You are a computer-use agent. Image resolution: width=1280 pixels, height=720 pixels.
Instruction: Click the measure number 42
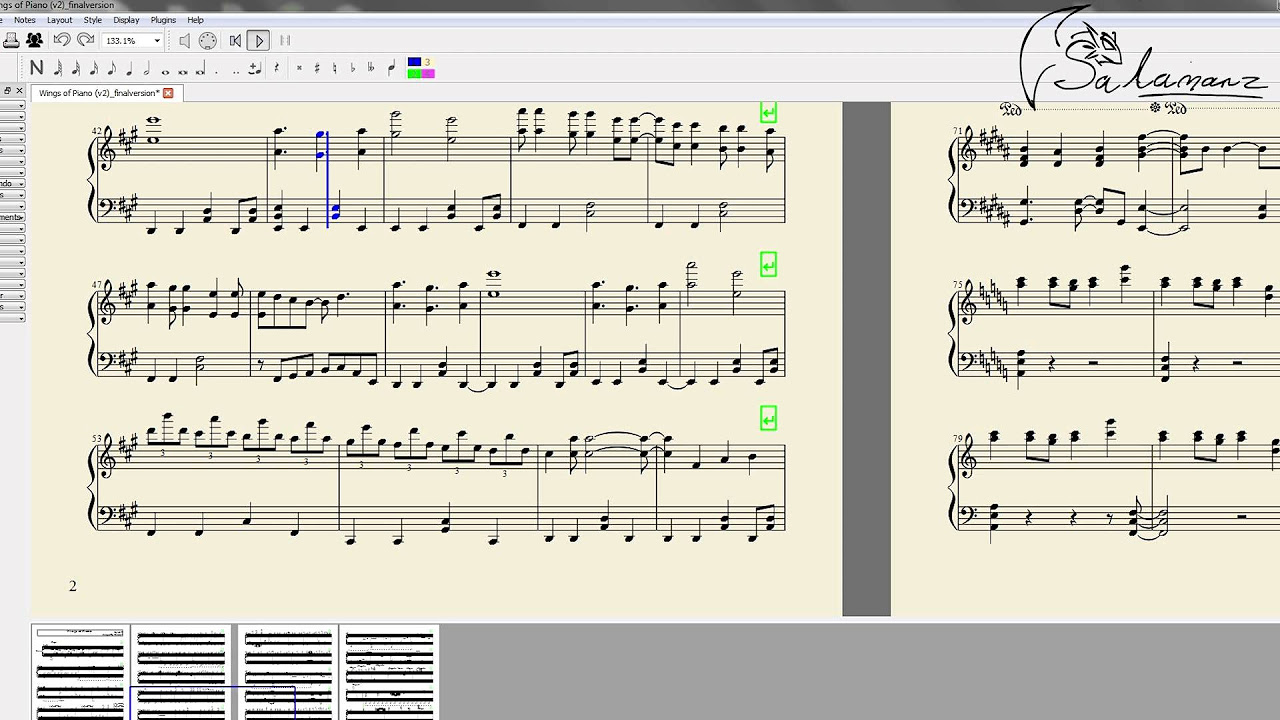coord(96,131)
